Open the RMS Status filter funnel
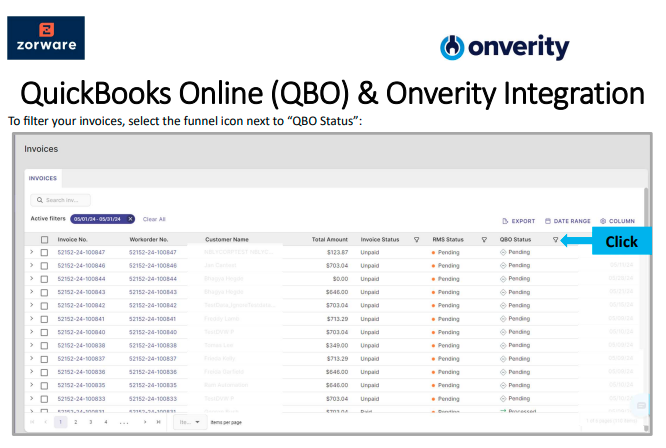666x448 pixels. 484,240
